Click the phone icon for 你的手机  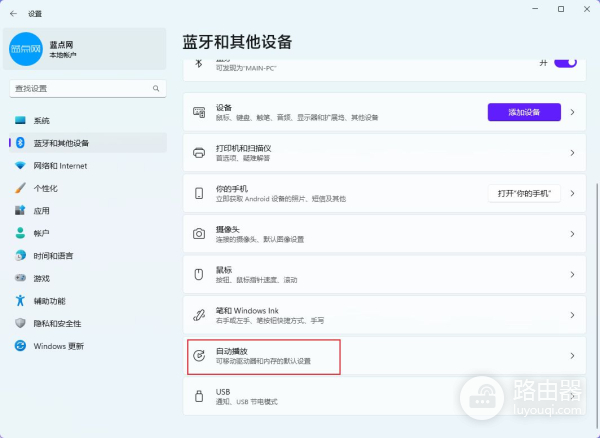point(199,193)
